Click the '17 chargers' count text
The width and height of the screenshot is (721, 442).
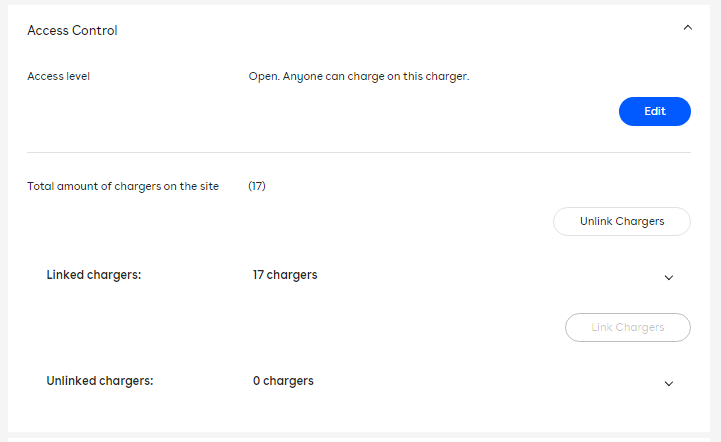[x=285, y=275]
